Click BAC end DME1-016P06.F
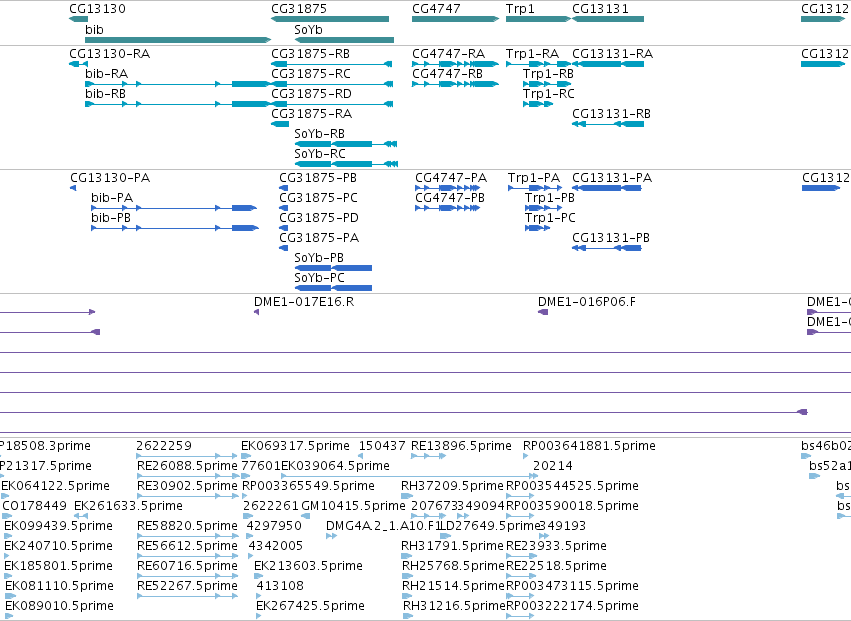The height and width of the screenshot is (621, 851). [x=587, y=302]
